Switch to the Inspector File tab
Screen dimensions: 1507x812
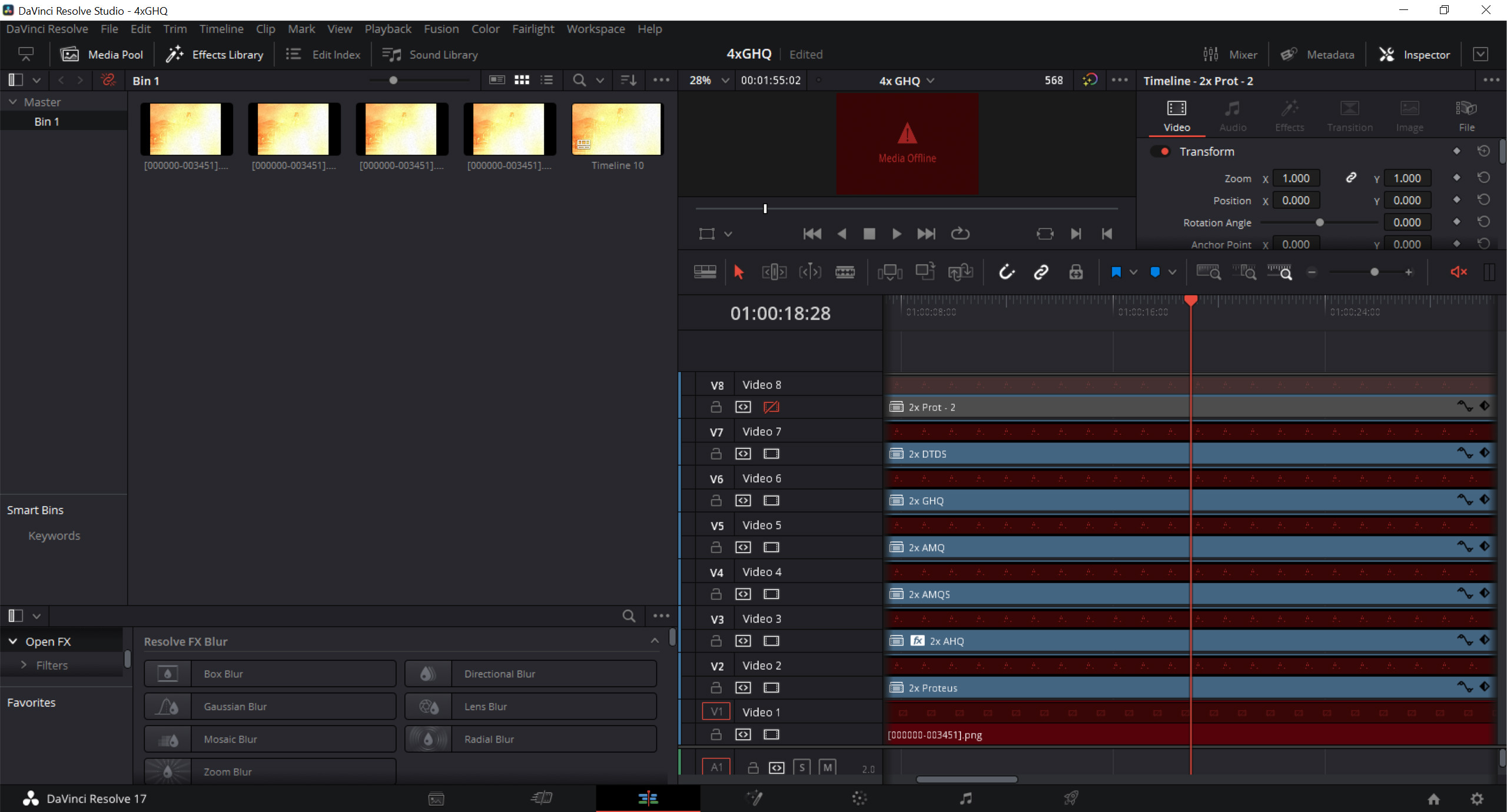[1466, 116]
